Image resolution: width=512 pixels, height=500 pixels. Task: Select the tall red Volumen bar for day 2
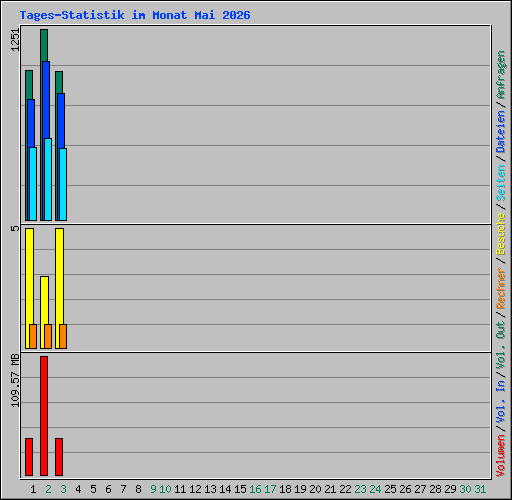click(x=44, y=416)
